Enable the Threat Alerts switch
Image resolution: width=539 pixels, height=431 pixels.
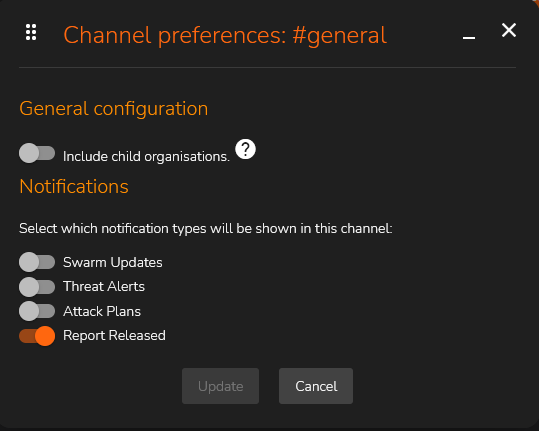[37, 287]
